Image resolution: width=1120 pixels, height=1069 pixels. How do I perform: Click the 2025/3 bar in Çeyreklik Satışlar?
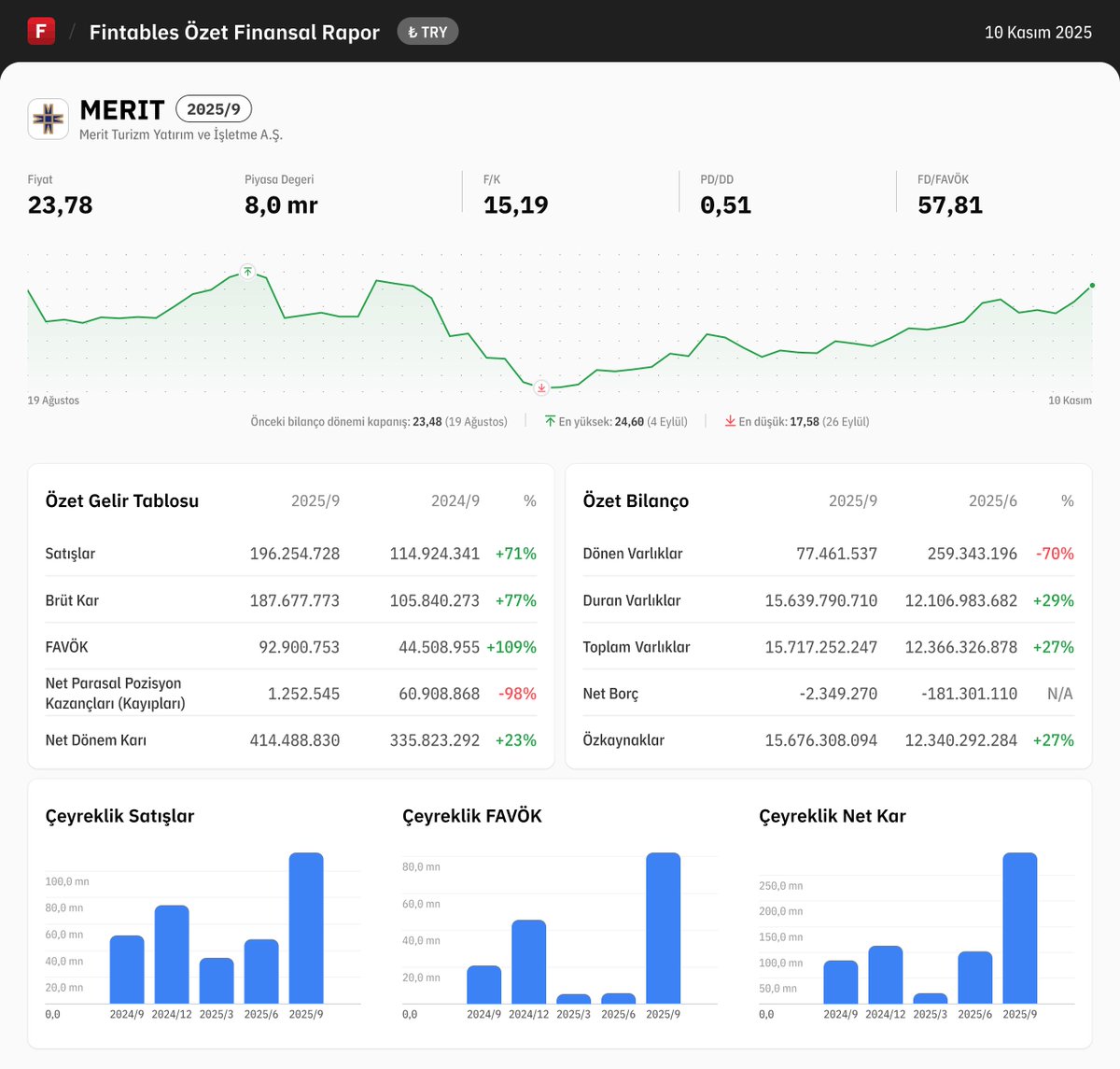[x=217, y=980]
